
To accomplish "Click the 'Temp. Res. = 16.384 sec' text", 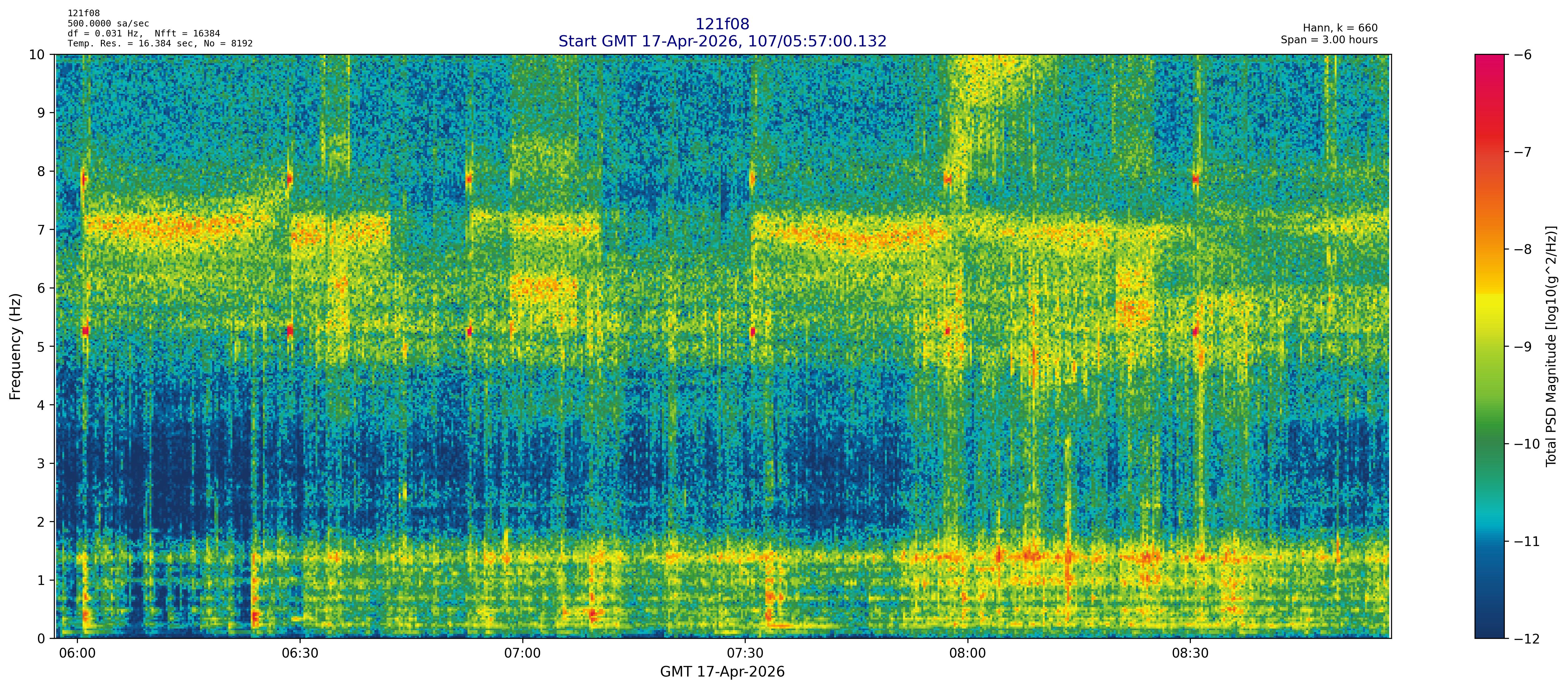I will [131, 43].
